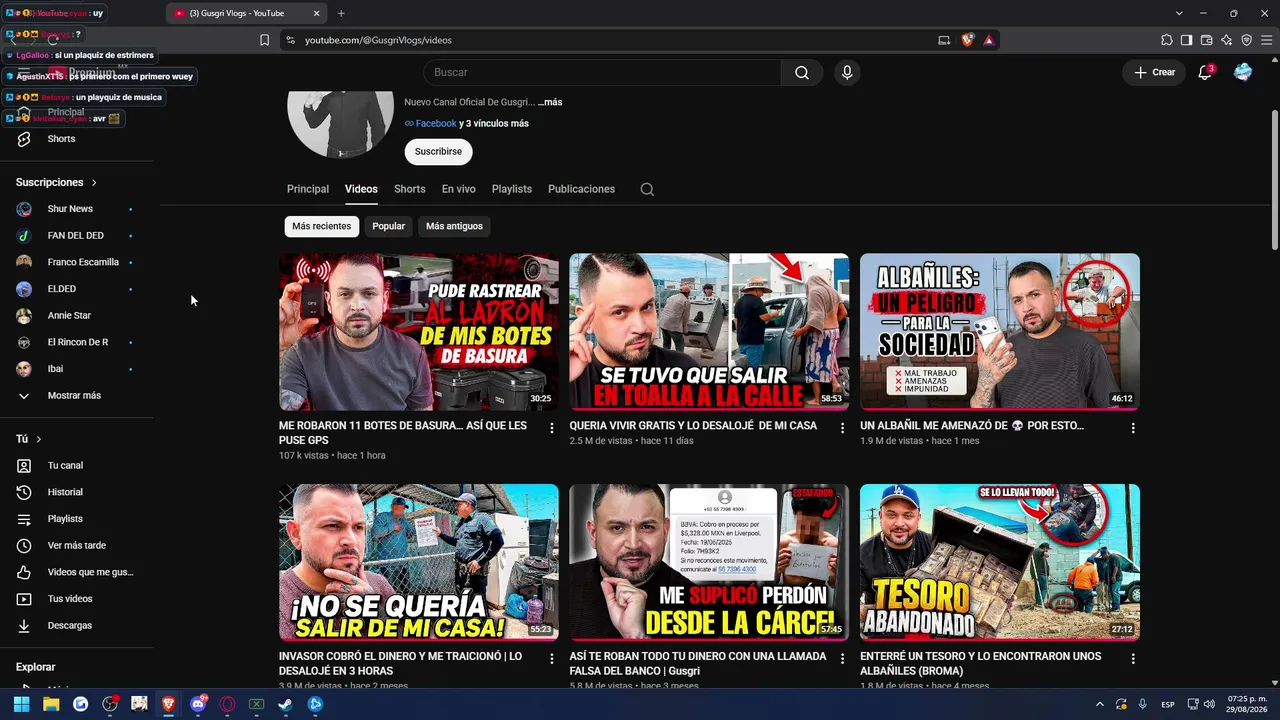Switch to the Playlists channel tab
Screen dimensions: 1280x720
(512, 189)
